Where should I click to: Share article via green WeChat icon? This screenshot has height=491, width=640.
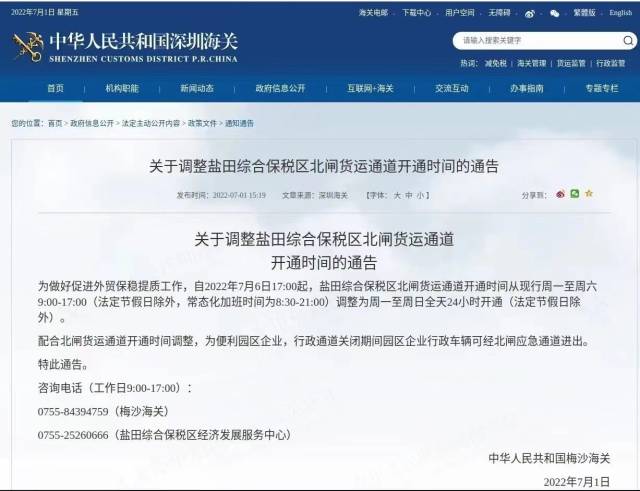[x=575, y=194]
